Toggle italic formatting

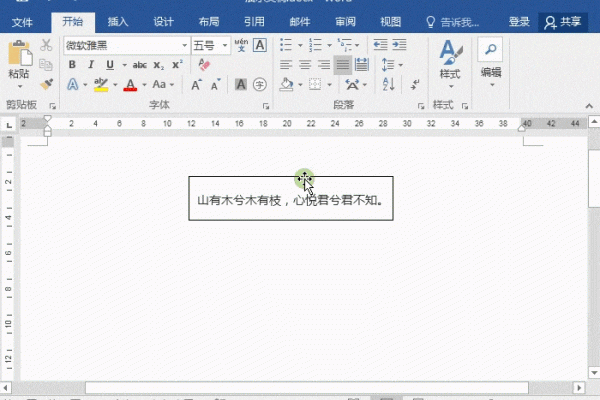tap(91, 65)
